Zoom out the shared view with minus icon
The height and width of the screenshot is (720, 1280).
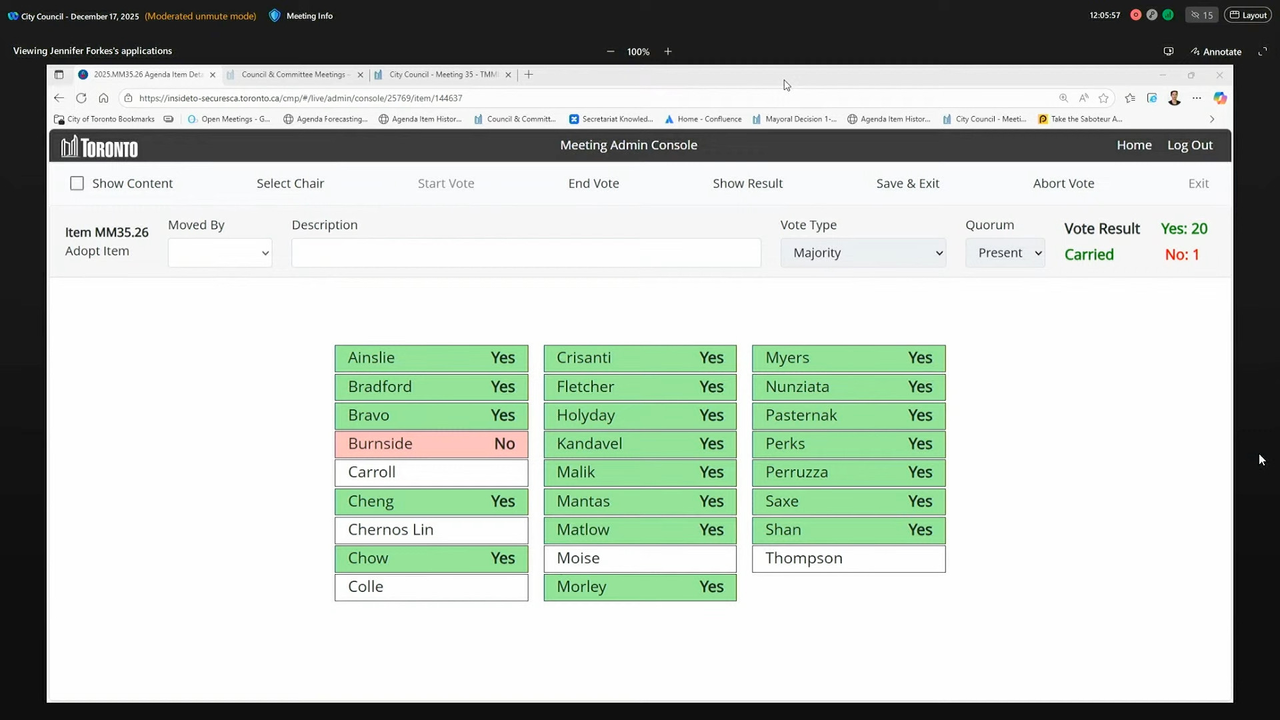pyautogui.click(x=610, y=51)
